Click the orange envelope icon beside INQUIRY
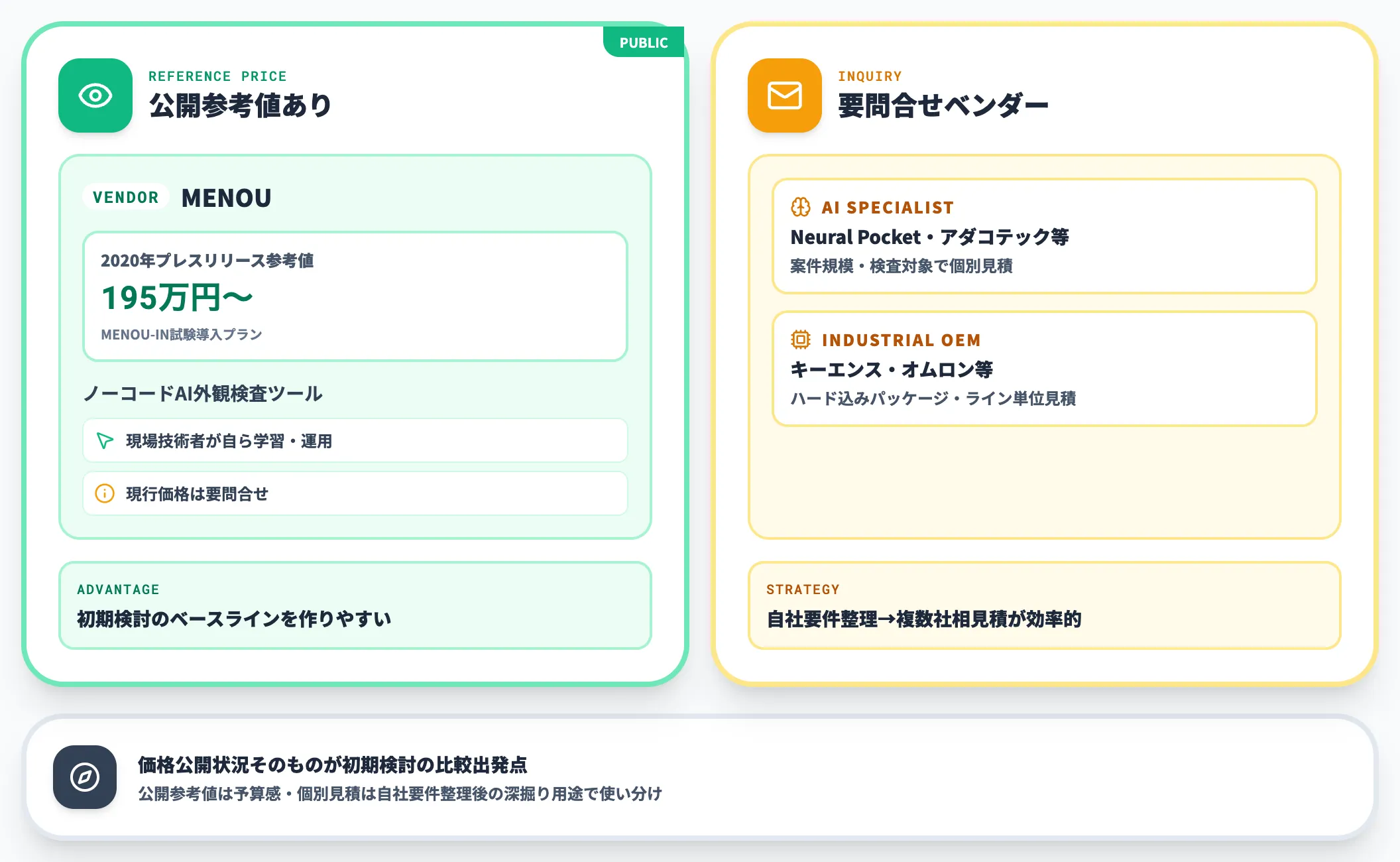Image resolution: width=1400 pixels, height=862 pixels. (784, 95)
